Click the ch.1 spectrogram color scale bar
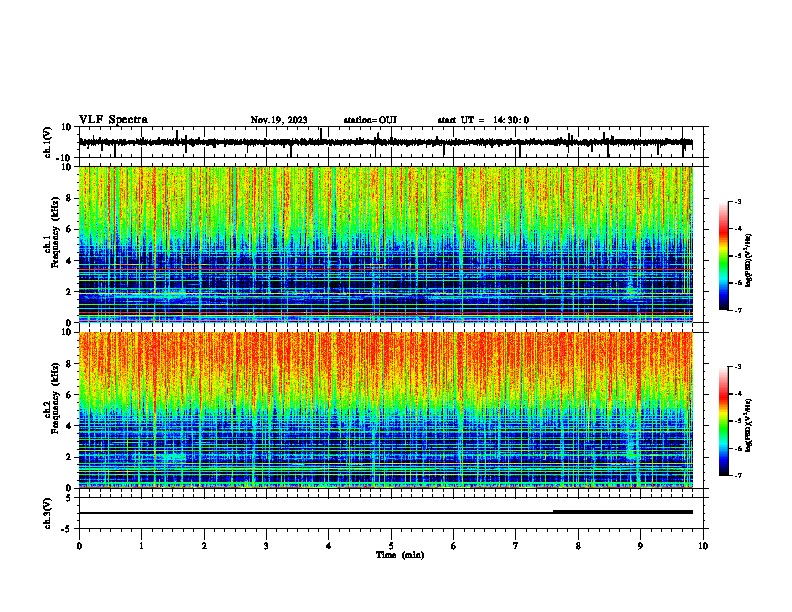792x612 pixels. point(724,256)
